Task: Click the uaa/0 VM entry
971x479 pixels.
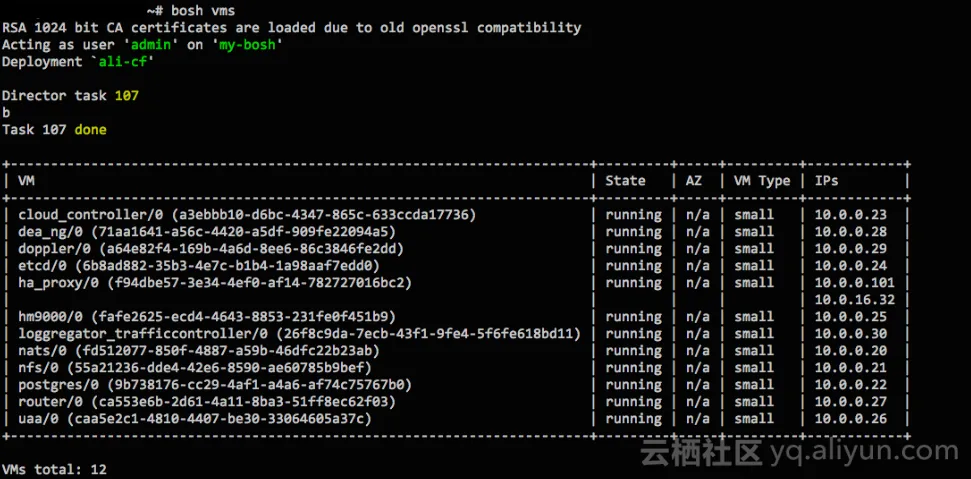Action: (194, 419)
